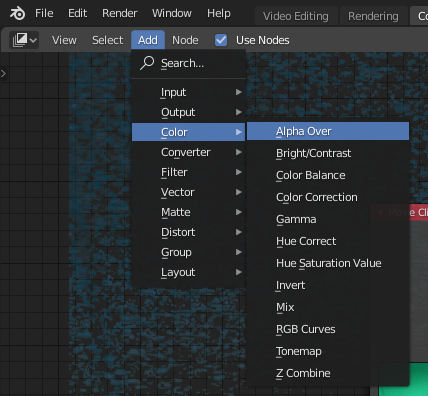The height and width of the screenshot is (396, 428).
Task: Add a Bright/Contrast node
Action: 328,153
